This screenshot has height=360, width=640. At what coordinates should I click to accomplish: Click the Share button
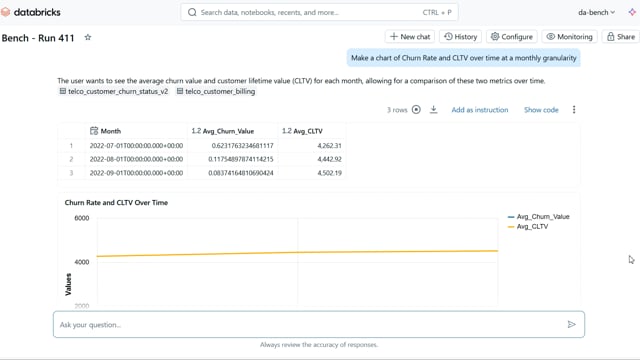click(621, 37)
